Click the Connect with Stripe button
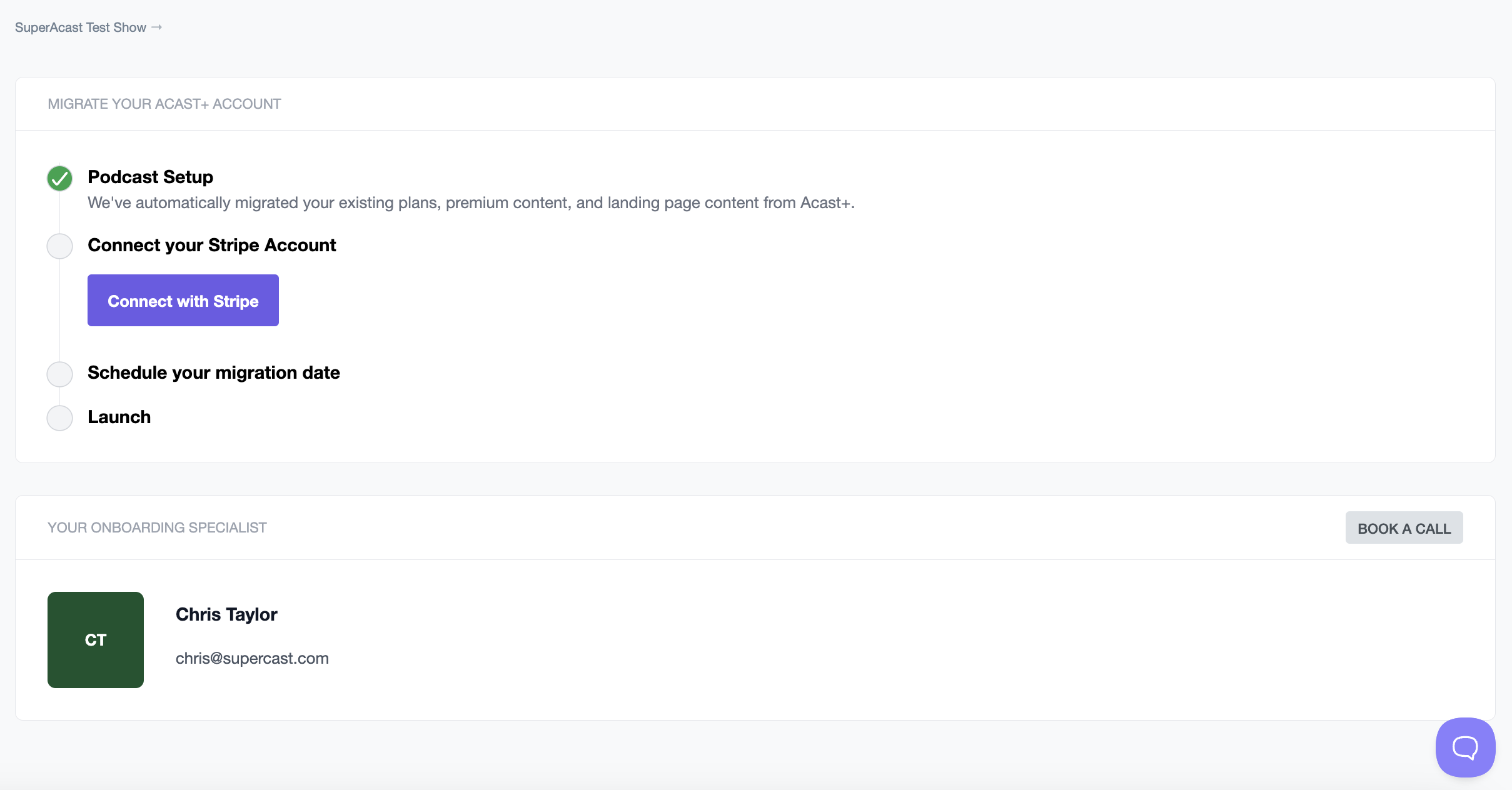Screen dimensions: 1512x790 click(x=183, y=301)
